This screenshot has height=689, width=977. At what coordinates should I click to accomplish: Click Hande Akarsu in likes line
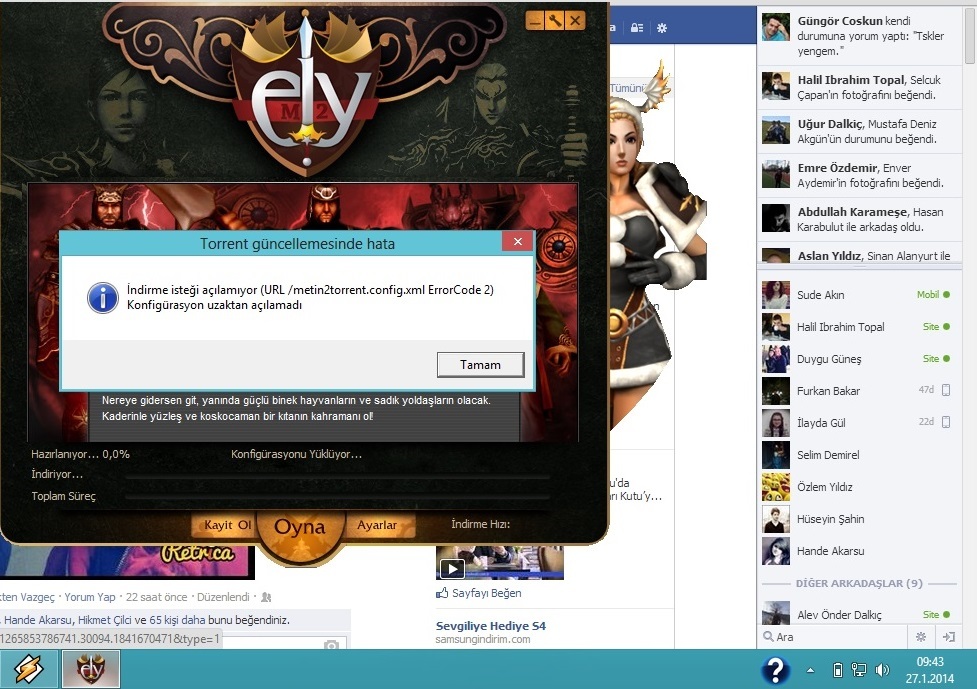[x=39, y=620]
